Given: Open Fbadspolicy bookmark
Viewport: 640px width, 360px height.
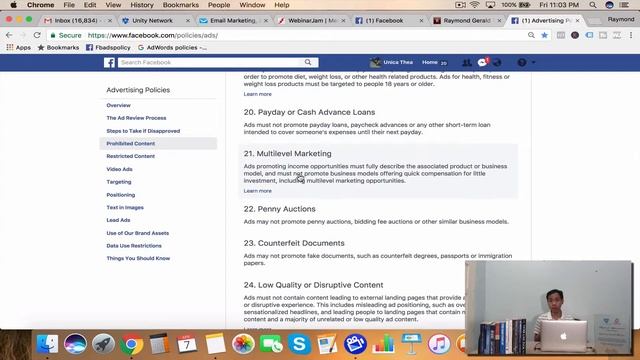Looking at the screenshot, I should tap(108, 47).
